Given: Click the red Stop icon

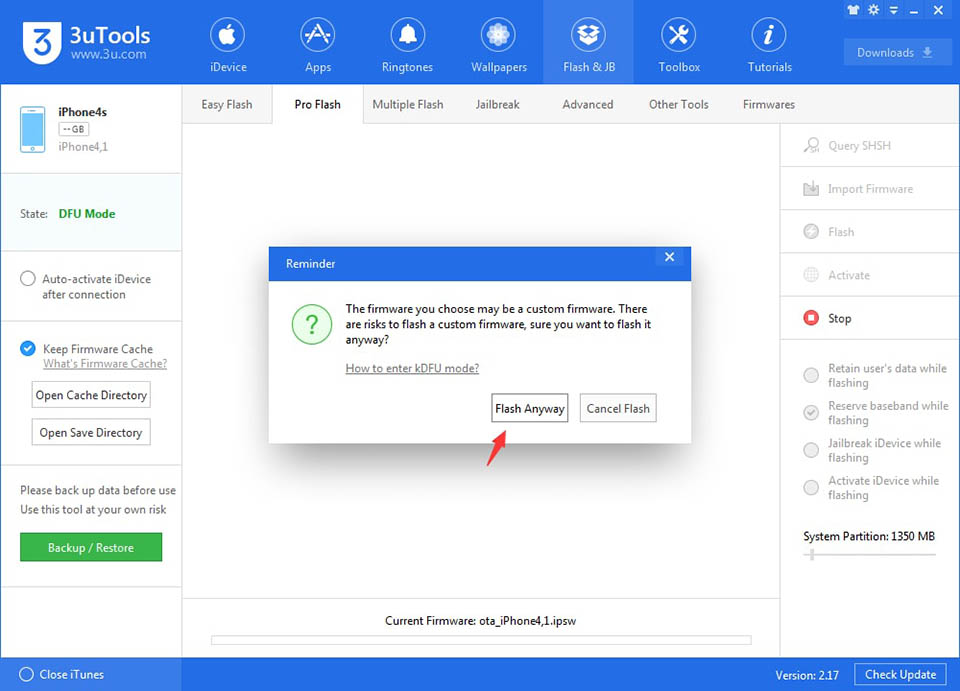Looking at the screenshot, I should (x=811, y=318).
